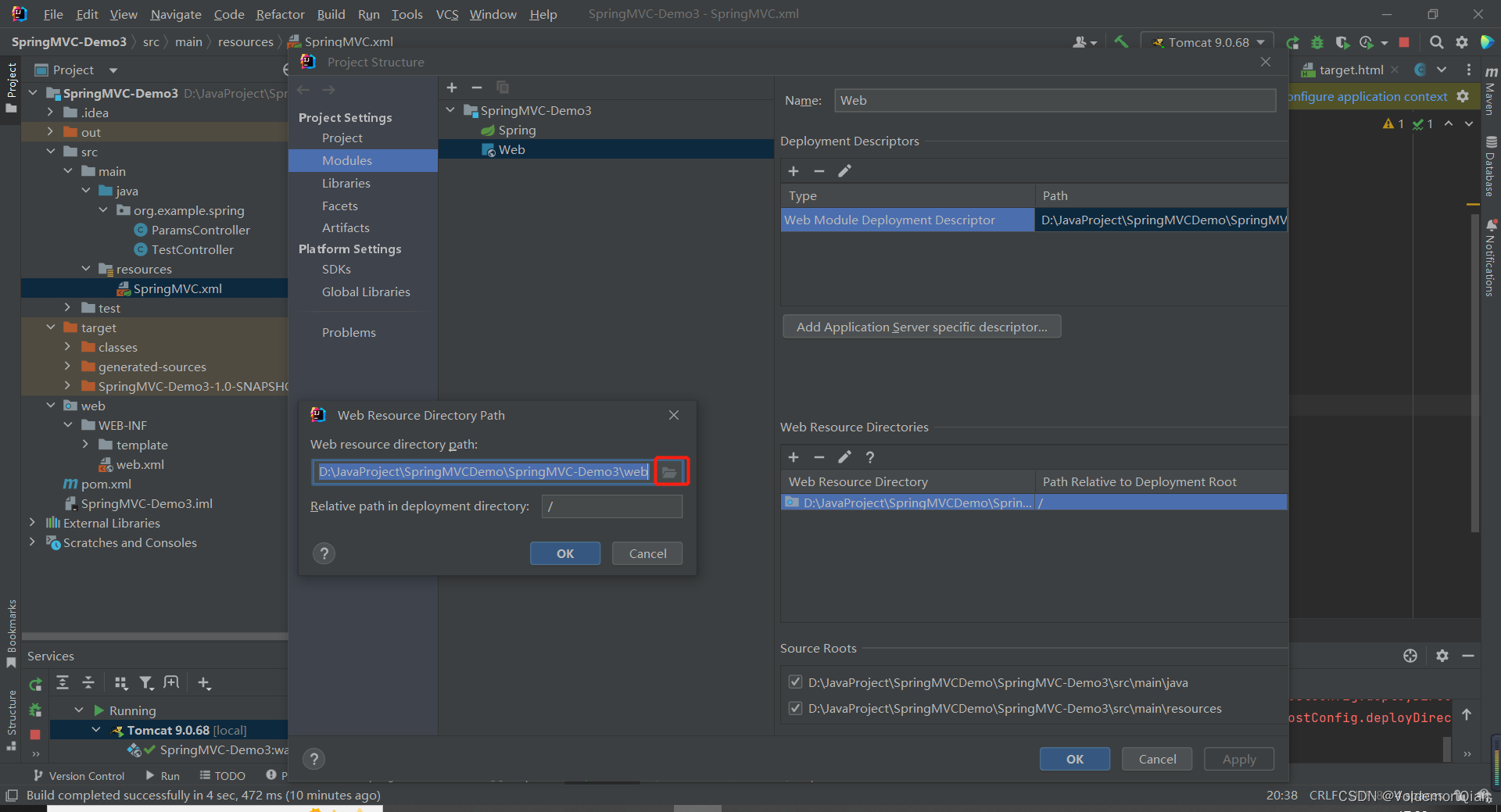Expand all services in Services toolbar
This screenshot has height=812, width=1501.
pos(63,683)
